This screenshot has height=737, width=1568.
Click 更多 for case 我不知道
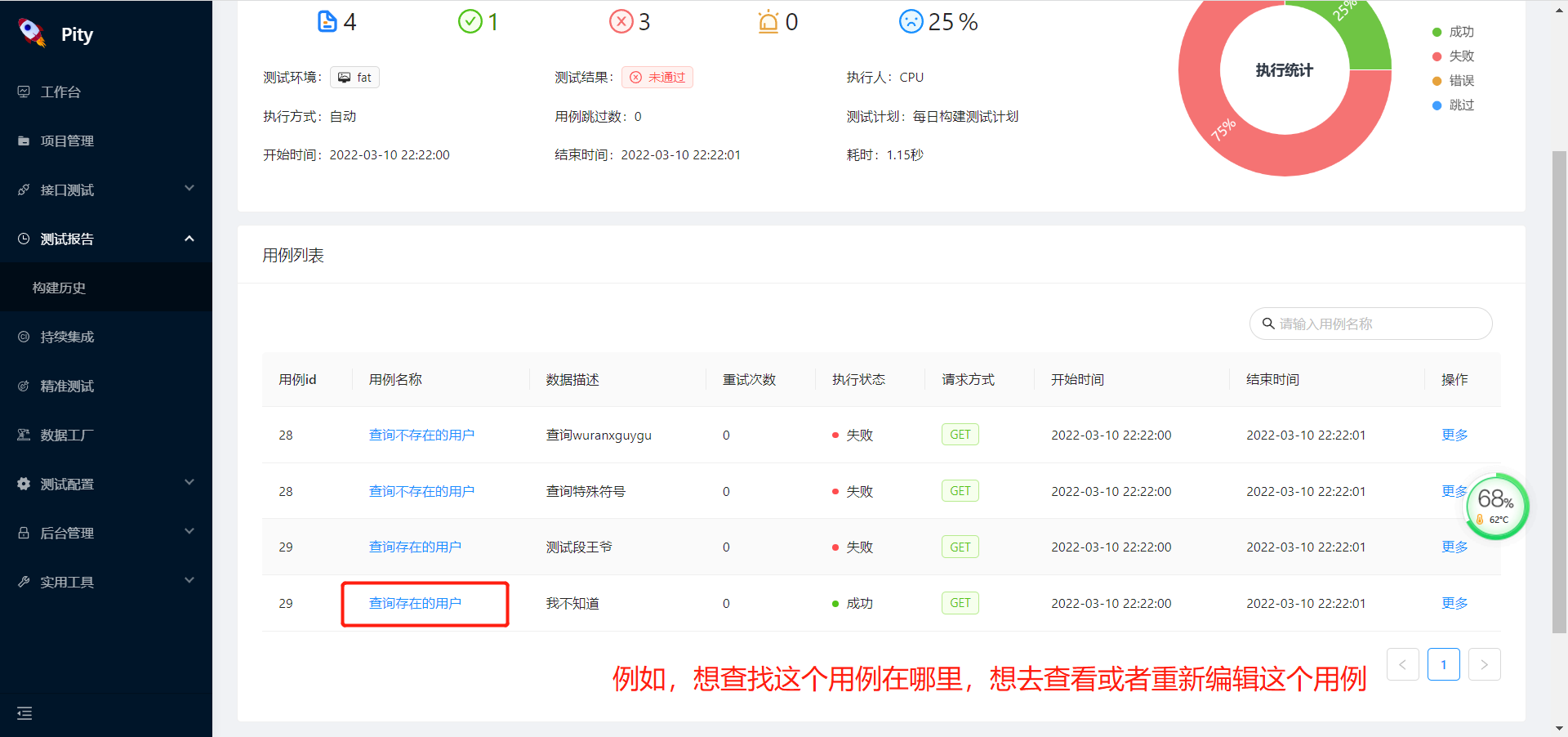(1454, 603)
